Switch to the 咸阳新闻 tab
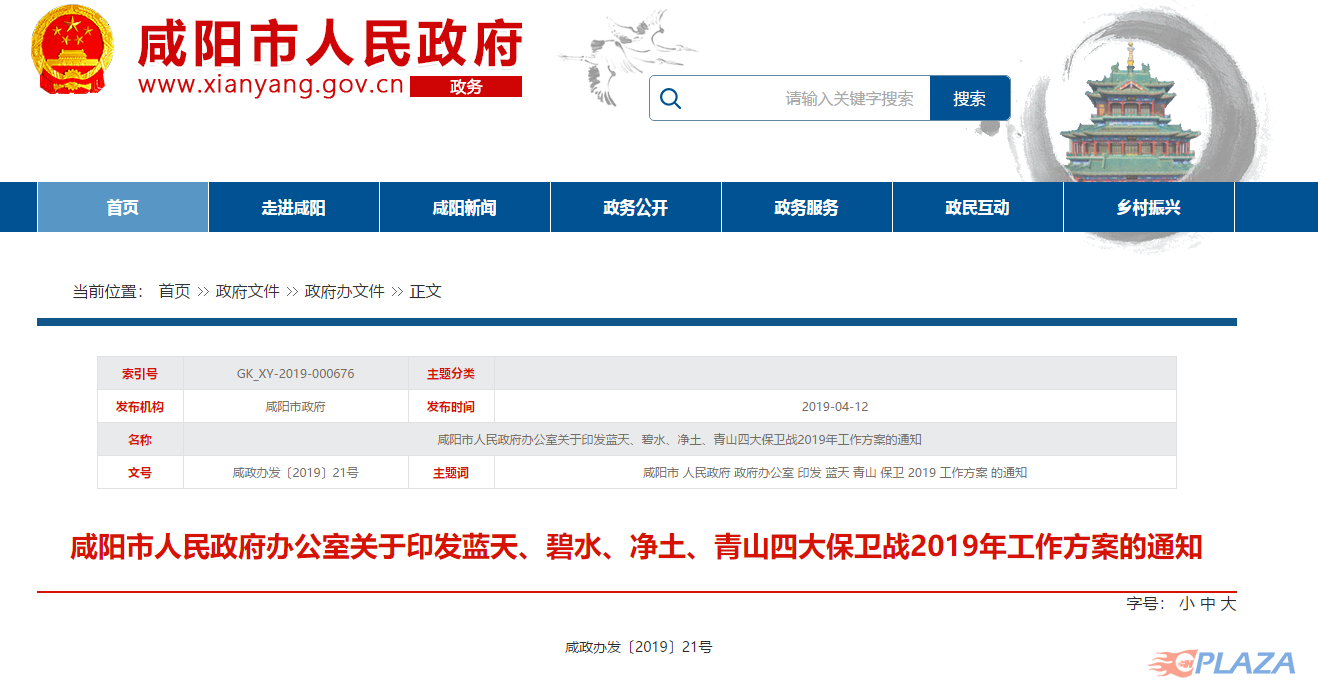This screenshot has width=1318, height=693. coord(464,206)
